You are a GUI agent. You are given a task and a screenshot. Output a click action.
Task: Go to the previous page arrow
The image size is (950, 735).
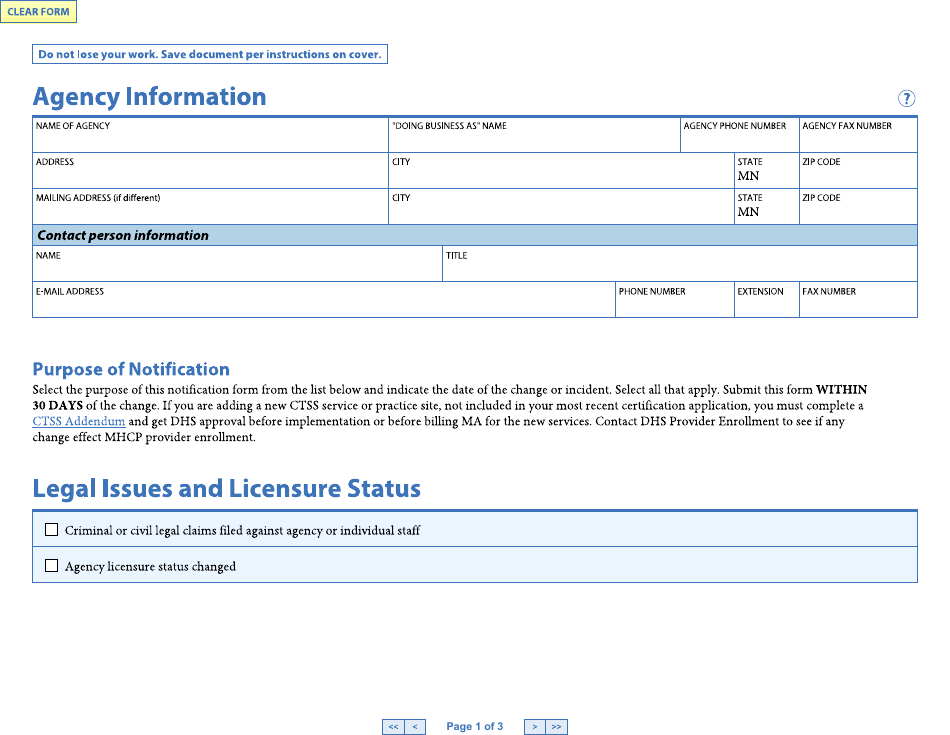point(417,727)
